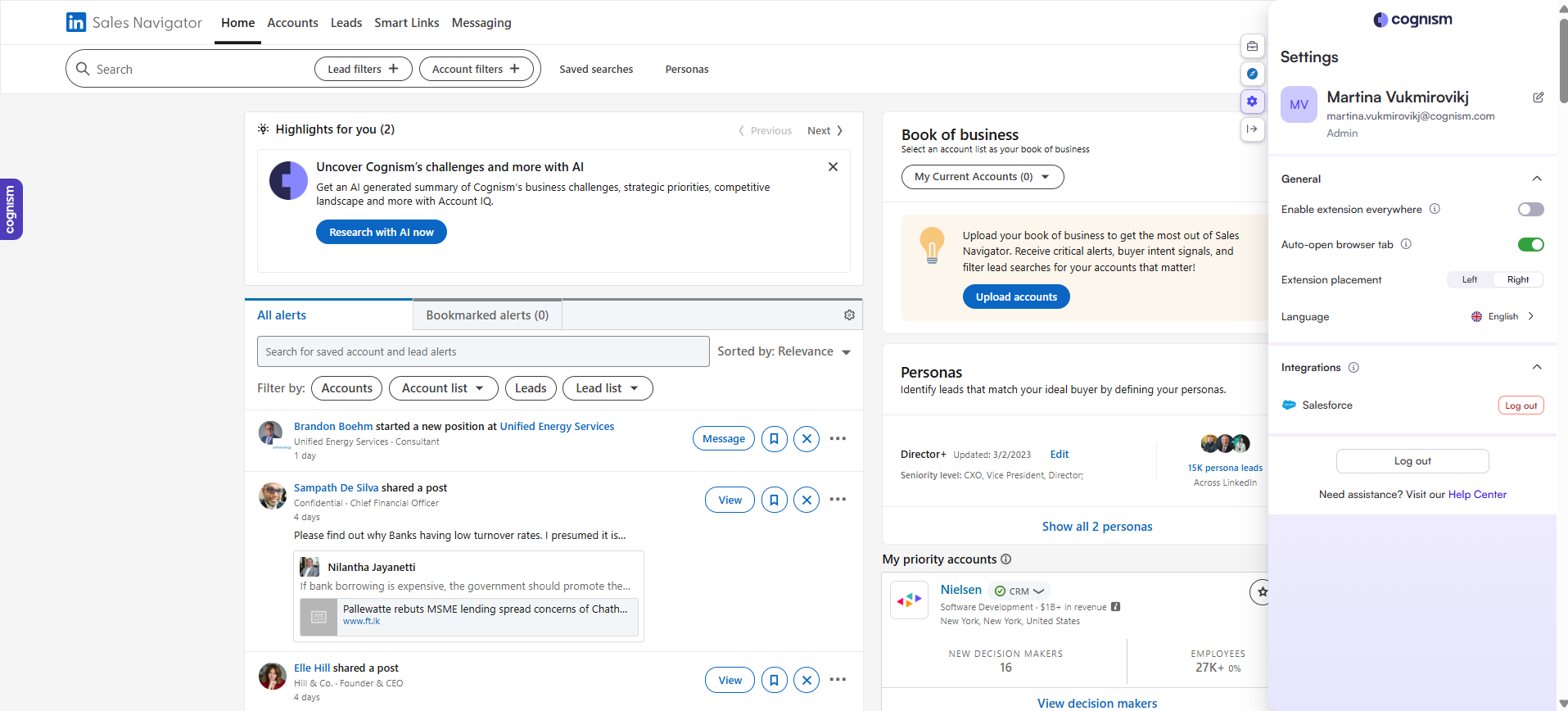Bookmark the Brandon Boehm alert
Viewport: 1568px width, 711px height.
tap(774, 439)
